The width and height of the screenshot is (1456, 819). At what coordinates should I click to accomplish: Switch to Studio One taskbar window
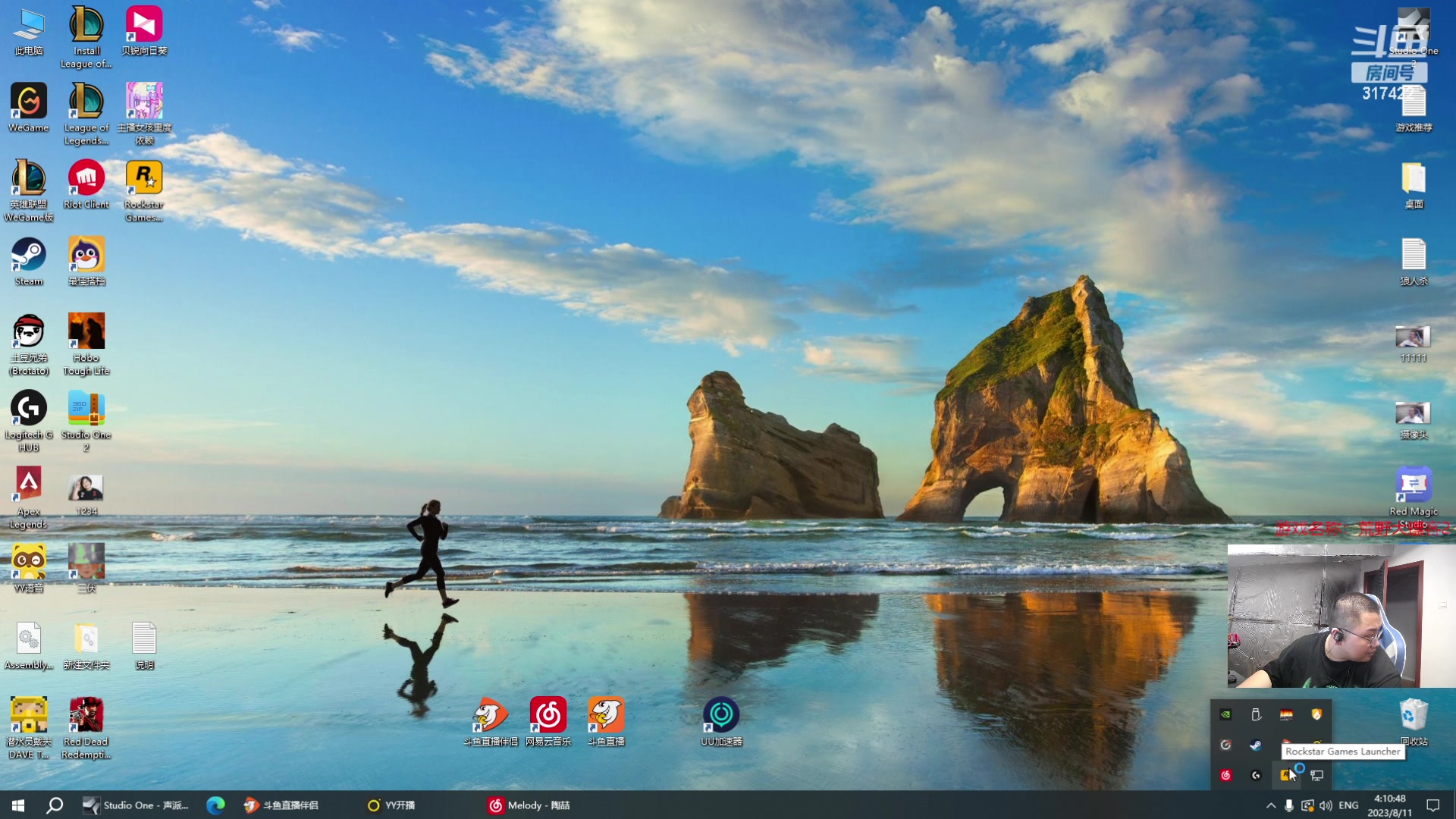pyautogui.click(x=136, y=805)
